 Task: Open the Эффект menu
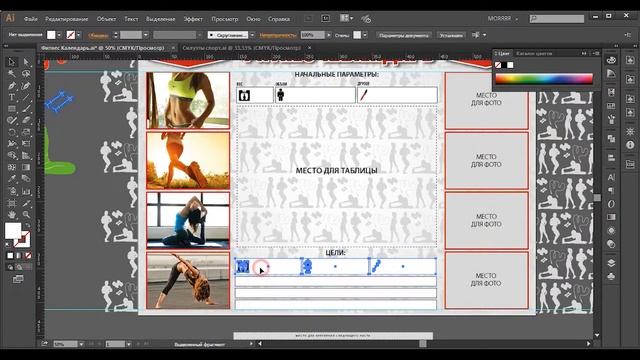pos(193,19)
